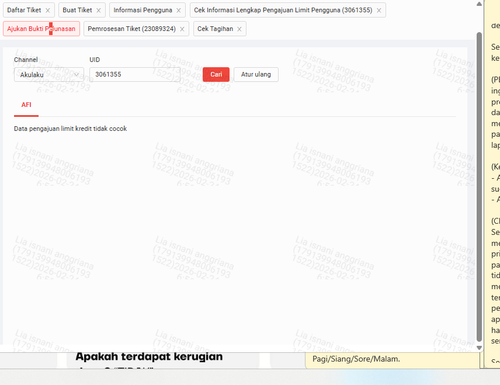Close the Informasi Pengguna tab

tap(179, 10)
